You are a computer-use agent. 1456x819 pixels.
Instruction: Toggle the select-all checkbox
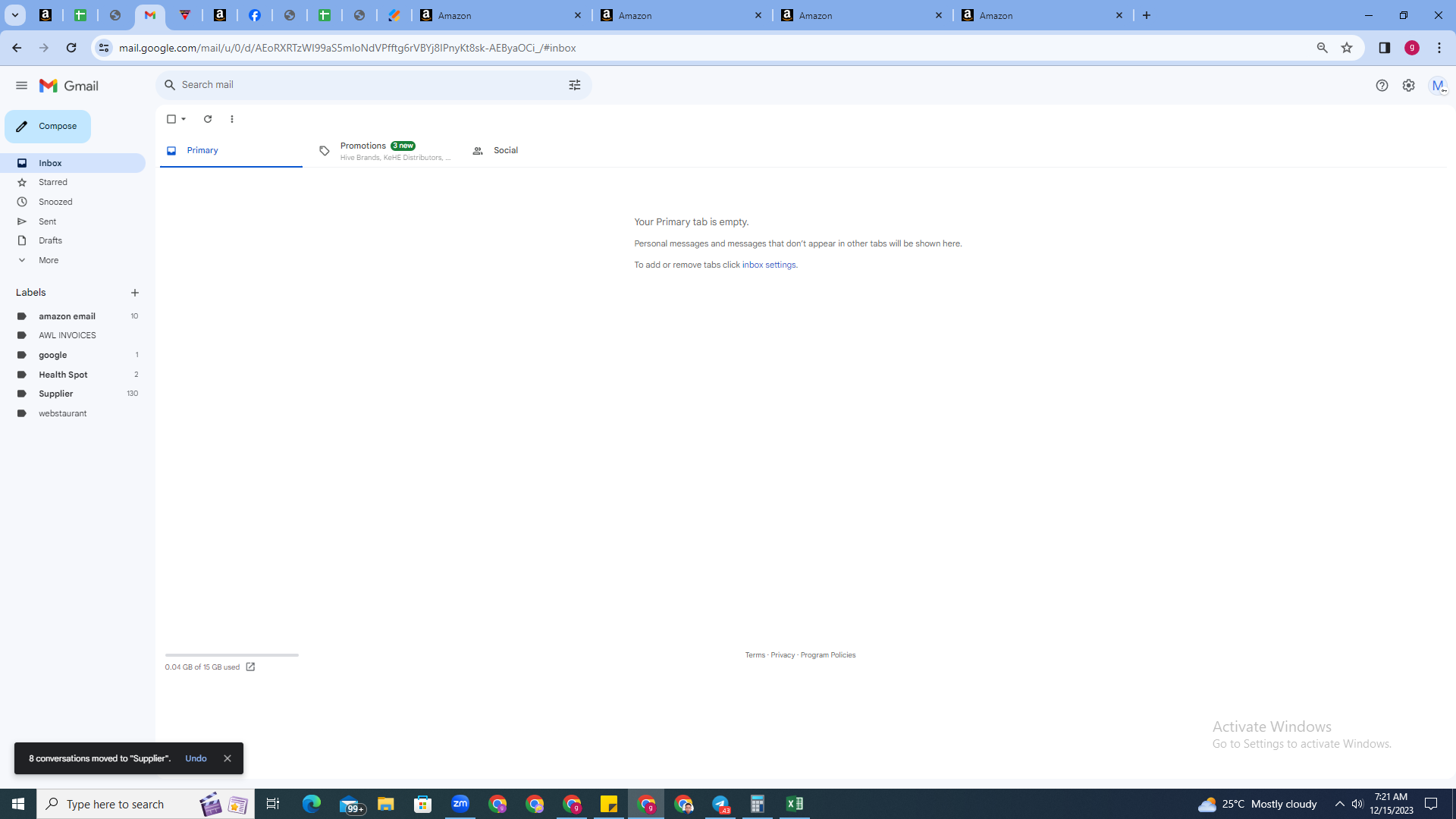tap(171, 119)
